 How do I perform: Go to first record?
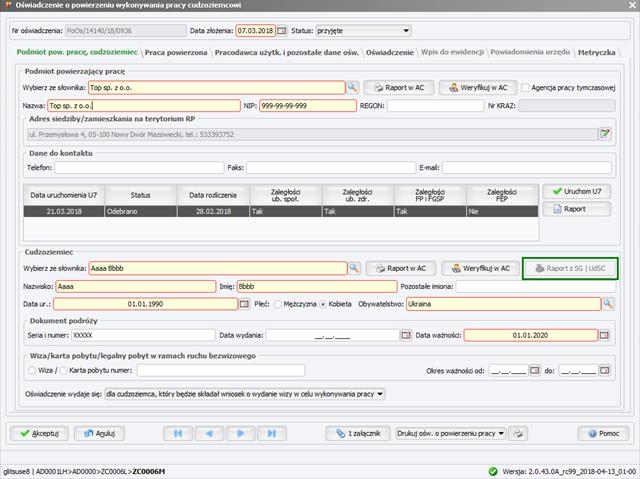pos(178,433)
